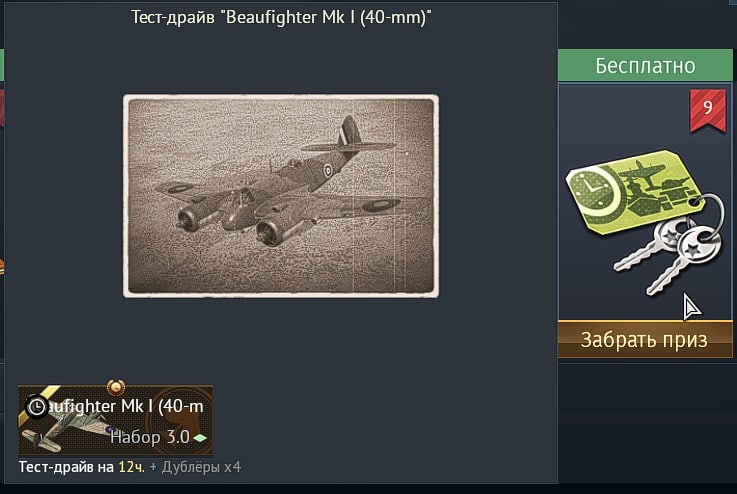Click the small aircraft image in vehicle card

[65, 428]
